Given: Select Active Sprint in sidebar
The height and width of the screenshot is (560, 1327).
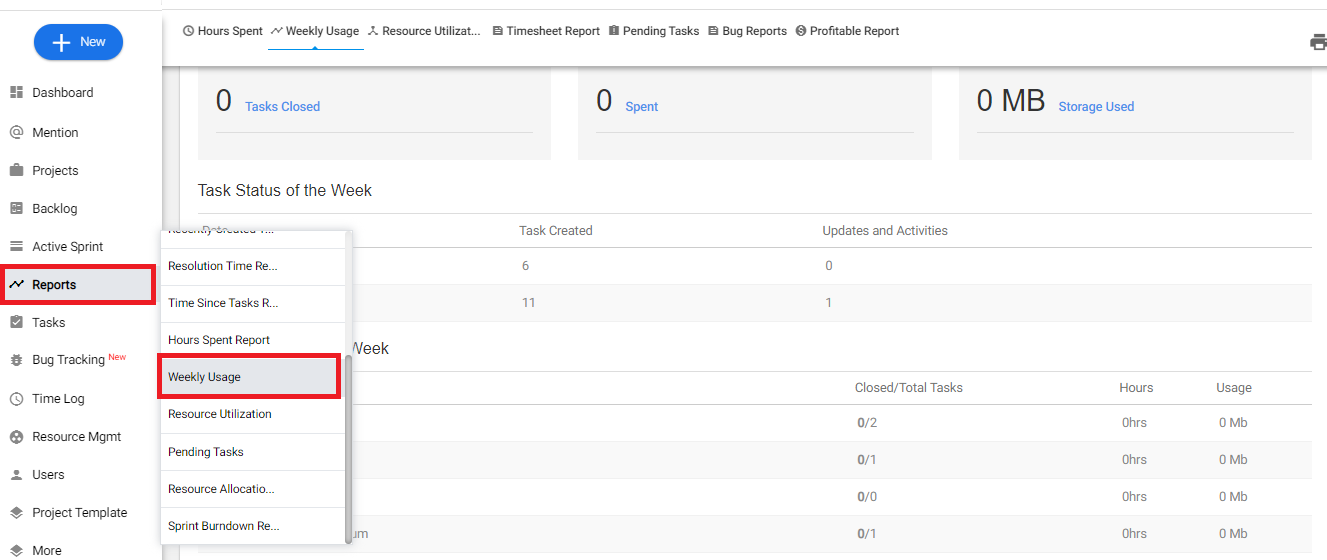Looking at the screenshot, I should [x=67, y=246].
